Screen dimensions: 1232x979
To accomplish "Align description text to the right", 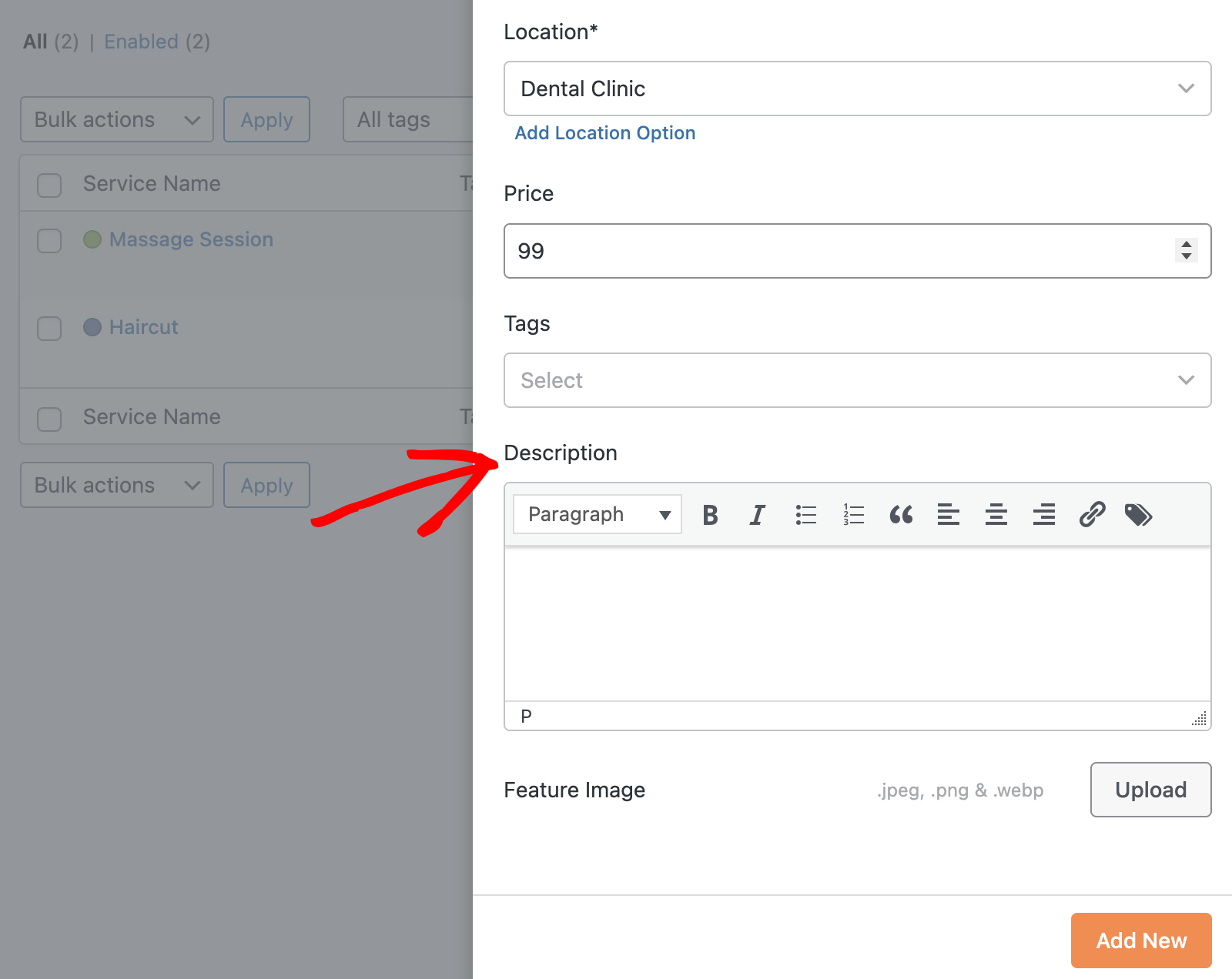I will pyautogui.click(x=1044, y=515).
